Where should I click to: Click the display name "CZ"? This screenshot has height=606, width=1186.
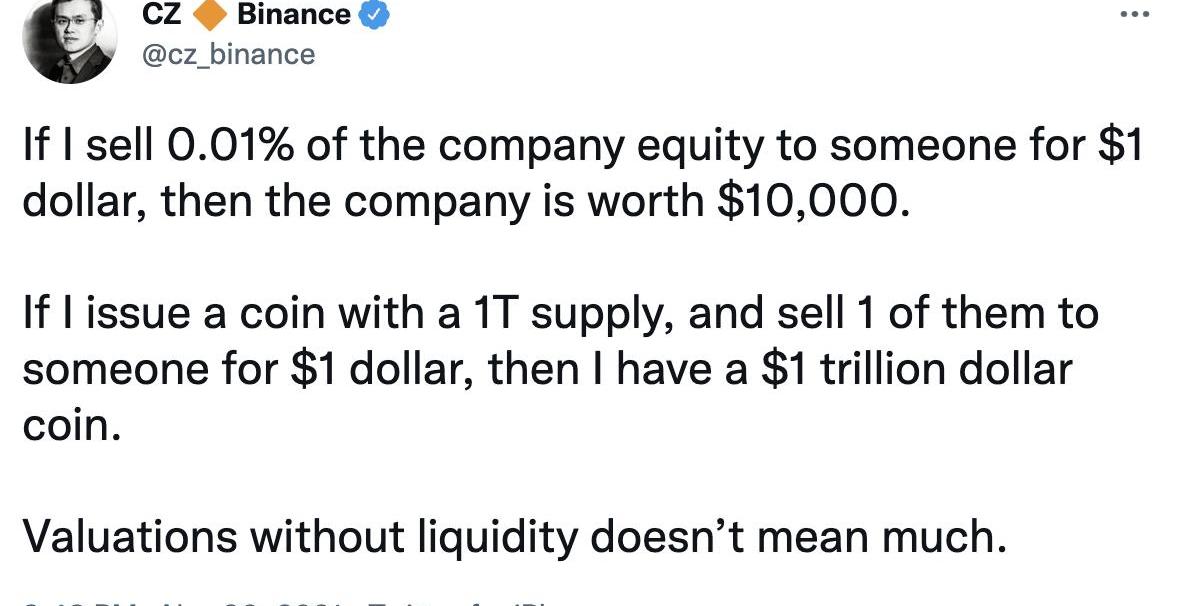160,14
